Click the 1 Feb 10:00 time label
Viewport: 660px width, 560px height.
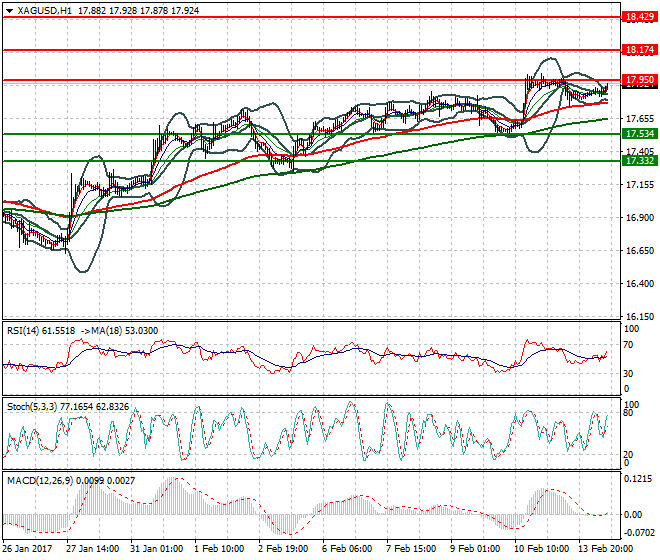point(219,549)
